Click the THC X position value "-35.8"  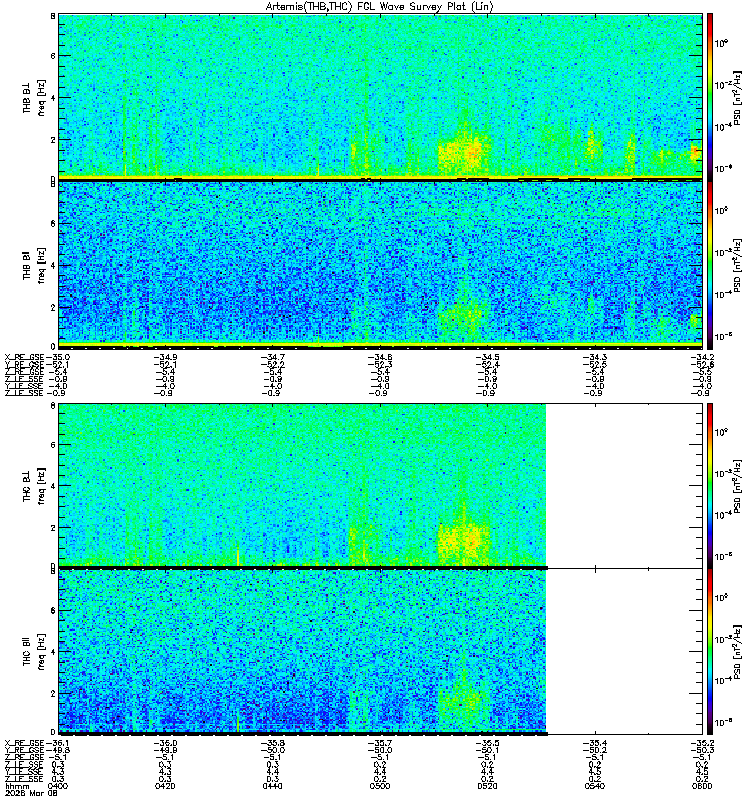(x=272, y=743)
